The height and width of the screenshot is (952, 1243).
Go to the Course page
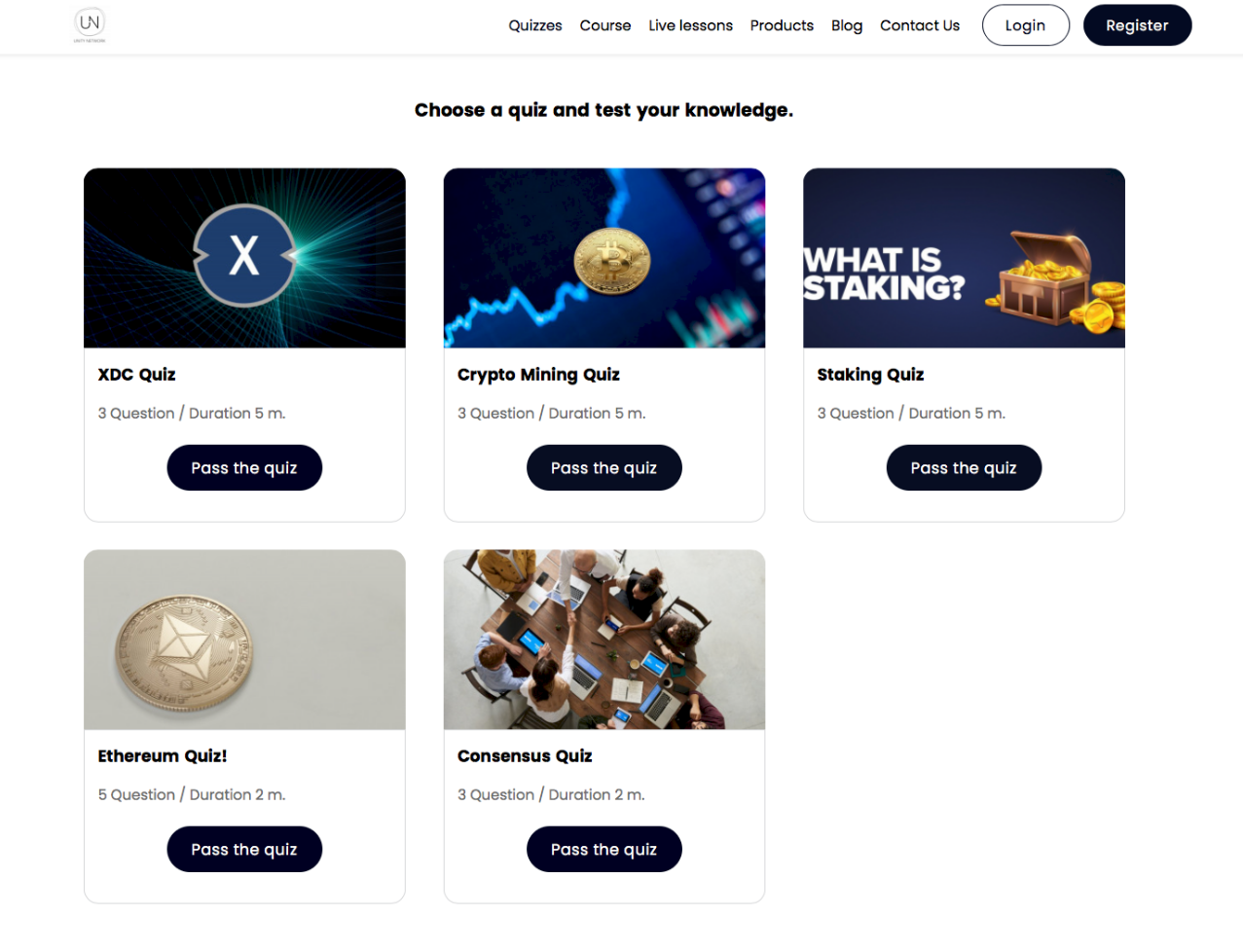604,25
